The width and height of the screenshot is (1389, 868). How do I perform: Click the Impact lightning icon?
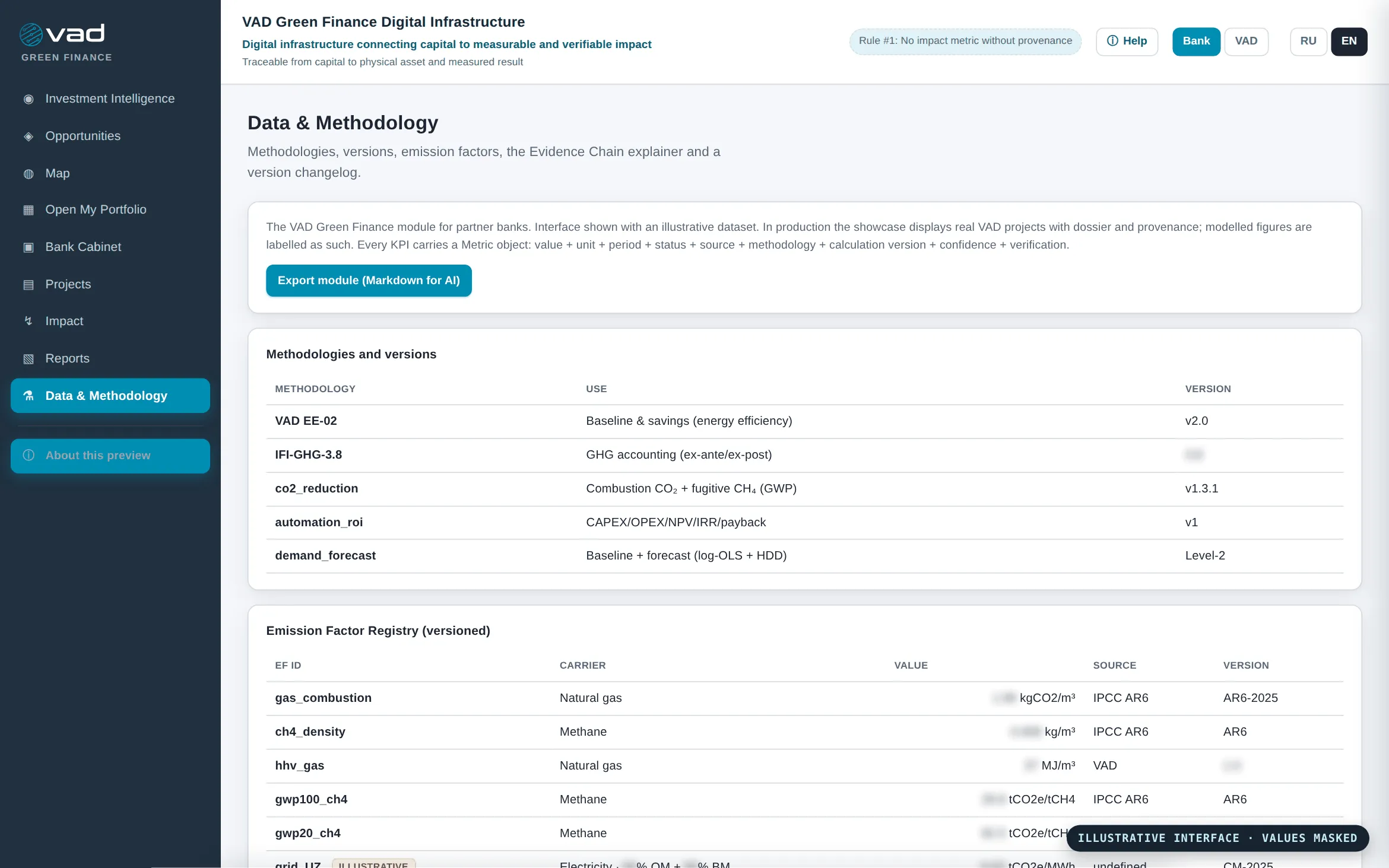(x=28, y=321)
